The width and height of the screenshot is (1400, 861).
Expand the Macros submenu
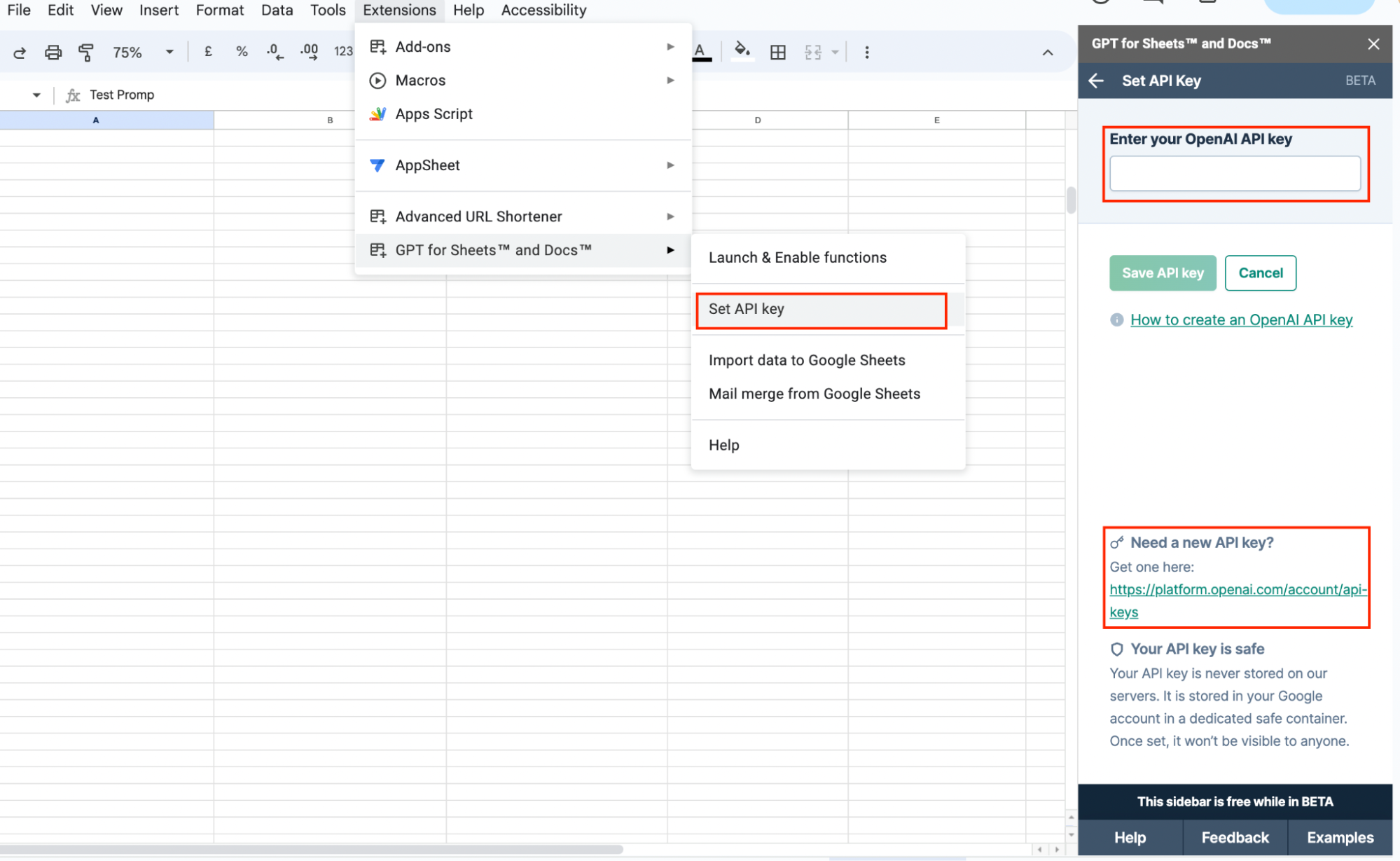pyautogui.click(x=523, y=81)
